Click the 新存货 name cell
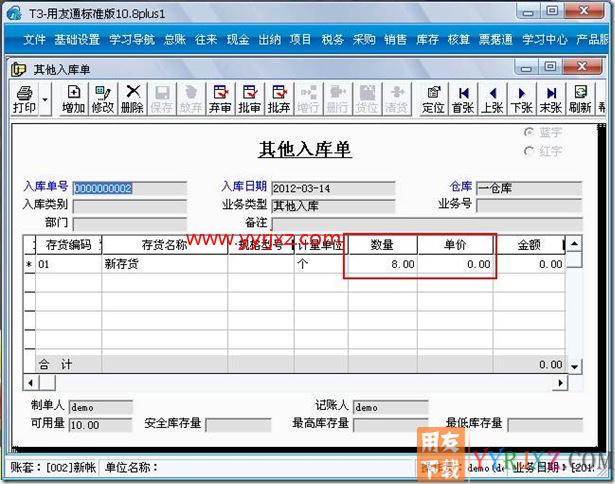Screen dimensions: 615x484 pos(165,264)
